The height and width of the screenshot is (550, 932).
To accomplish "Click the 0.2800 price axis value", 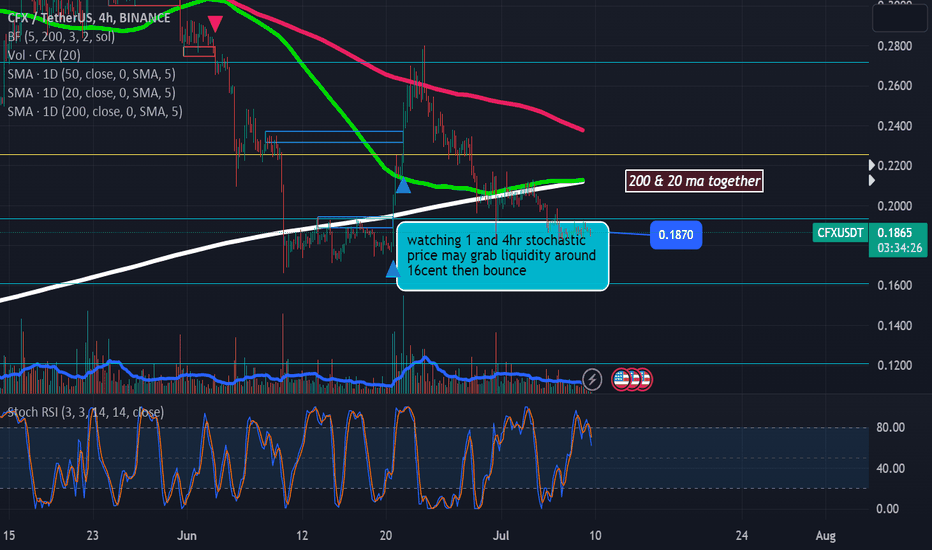I will point(895,46).
